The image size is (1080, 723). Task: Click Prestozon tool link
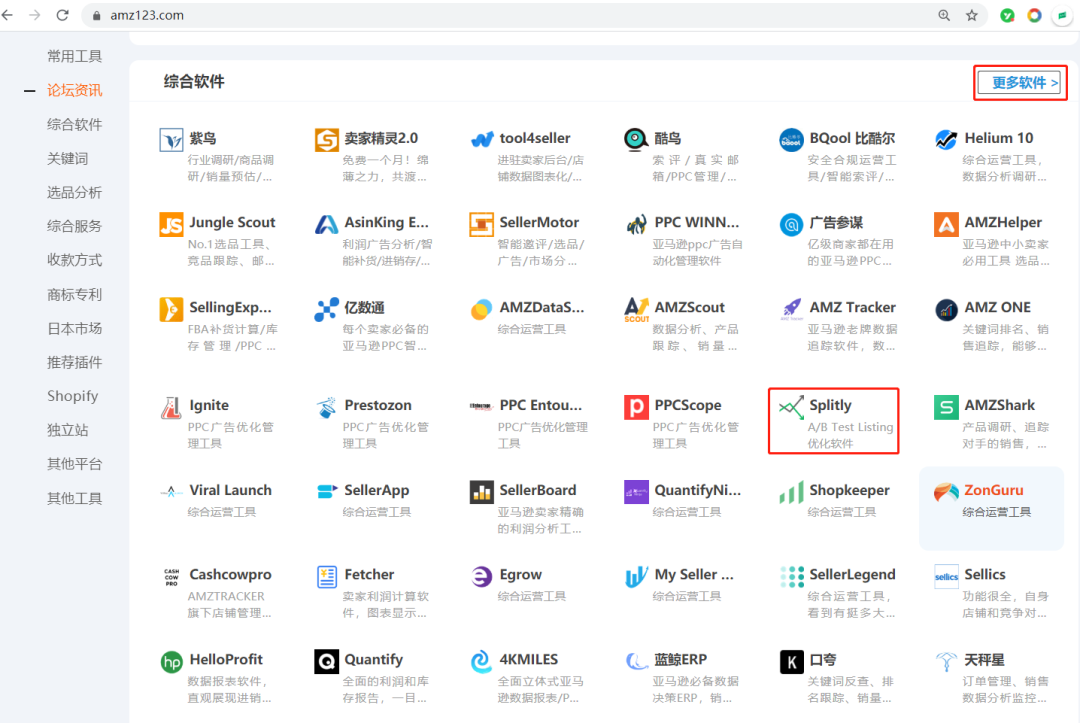377,406
